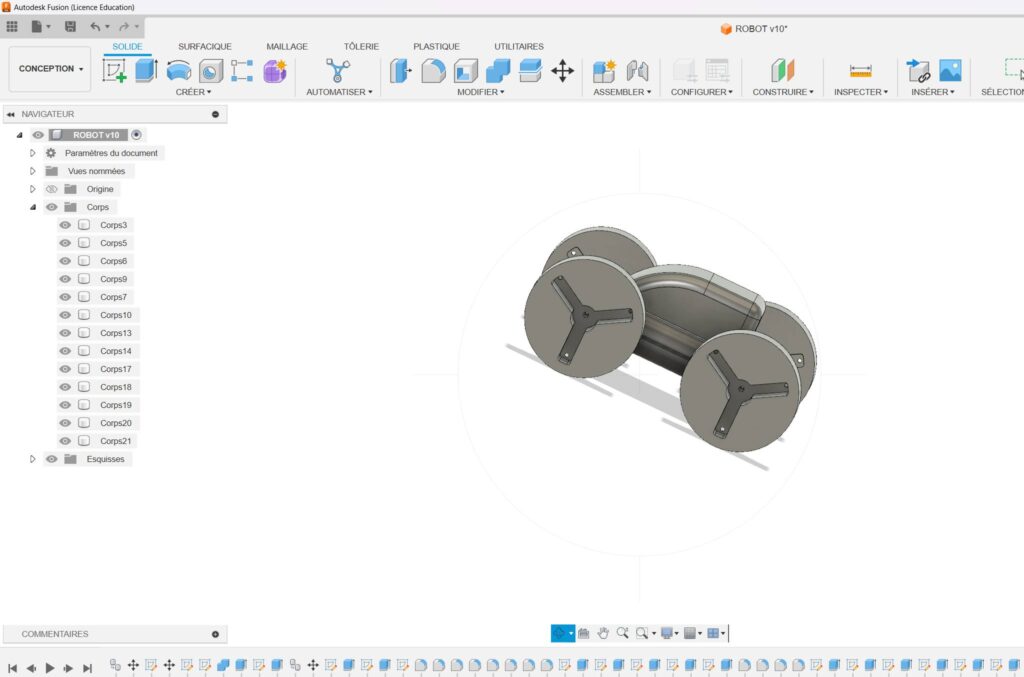
Task: Toggle visibility of Corps9
Action: point(65,279)
